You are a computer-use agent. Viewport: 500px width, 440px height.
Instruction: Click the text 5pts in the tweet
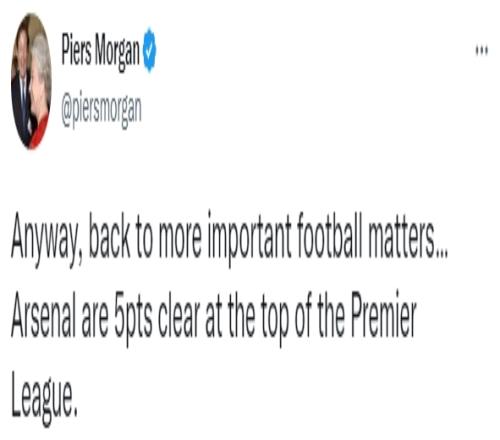tap(133, 319)
